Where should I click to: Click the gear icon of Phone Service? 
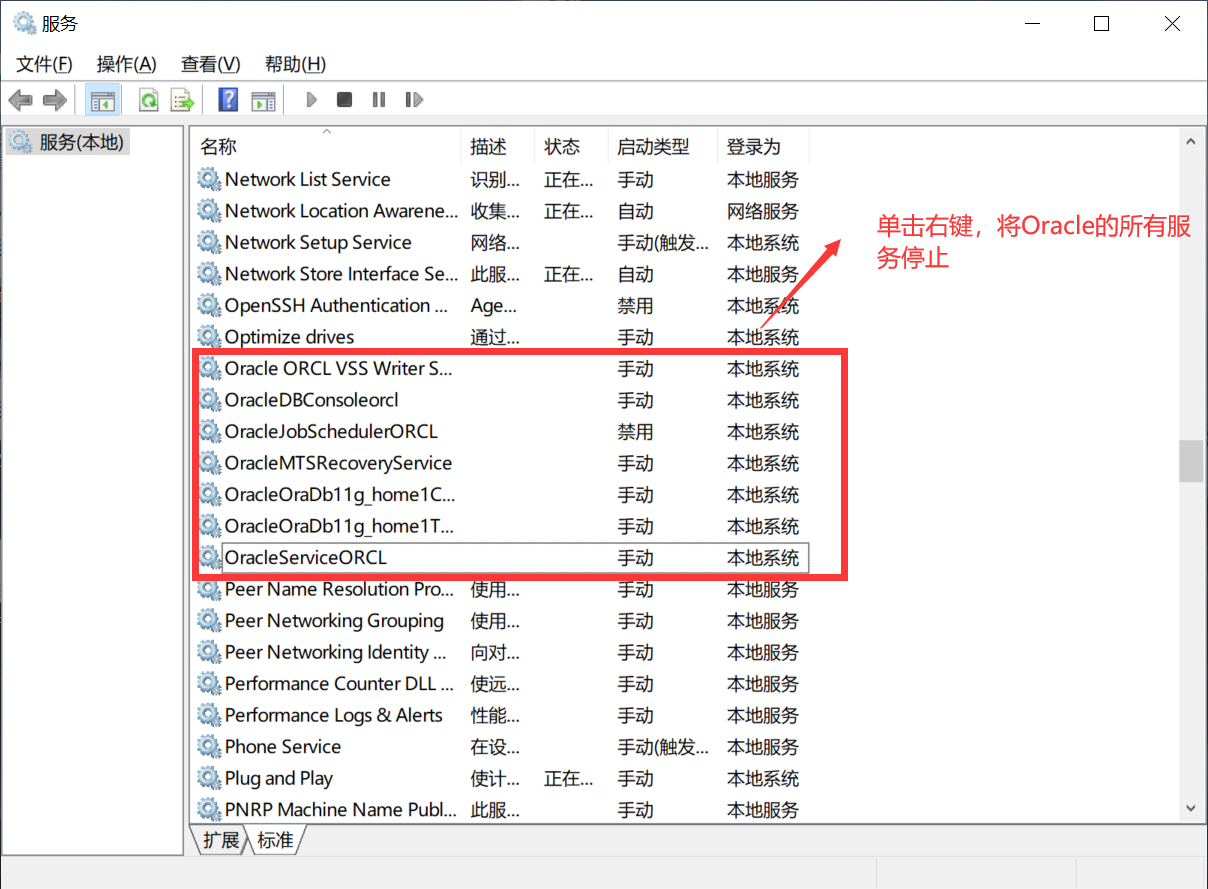tap(209, 747)
